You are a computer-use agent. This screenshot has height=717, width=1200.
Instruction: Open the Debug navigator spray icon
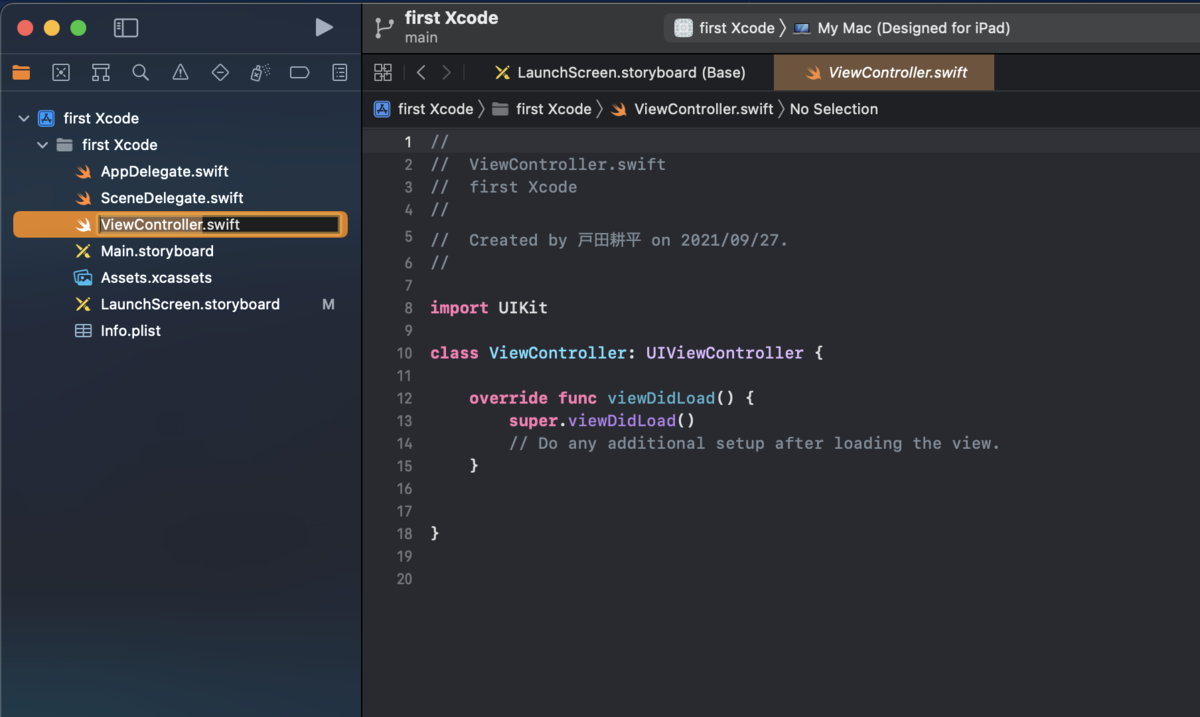click(x=260, y=72)
